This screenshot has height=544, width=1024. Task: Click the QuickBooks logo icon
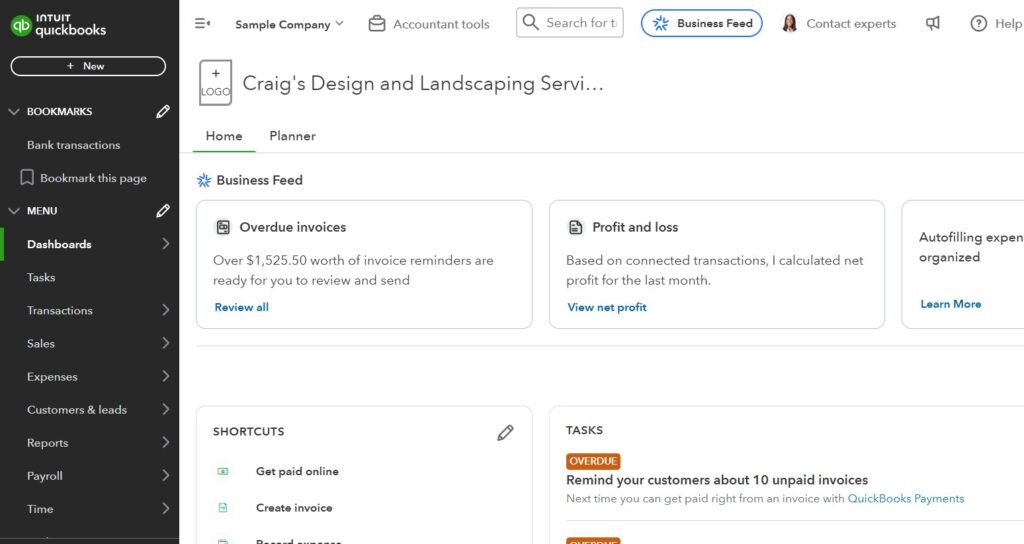[x=20, y=24]
